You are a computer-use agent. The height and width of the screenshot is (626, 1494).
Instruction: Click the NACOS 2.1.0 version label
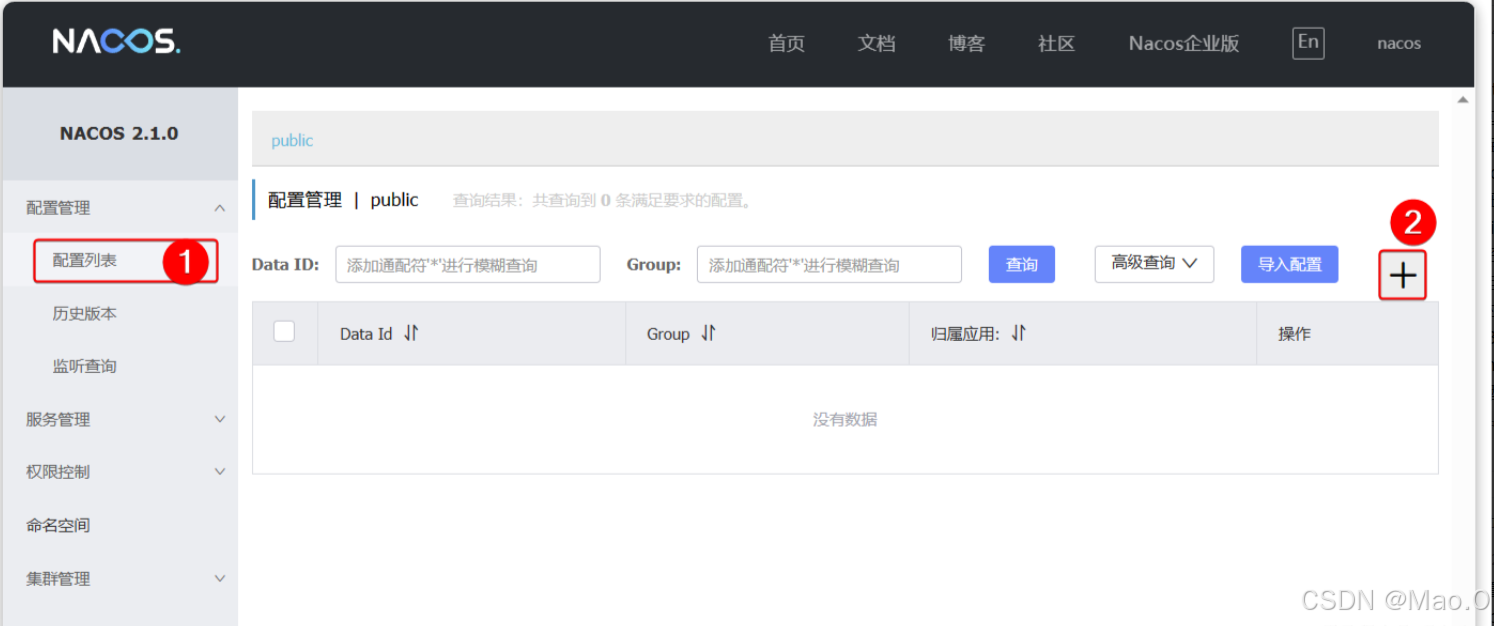119,134
